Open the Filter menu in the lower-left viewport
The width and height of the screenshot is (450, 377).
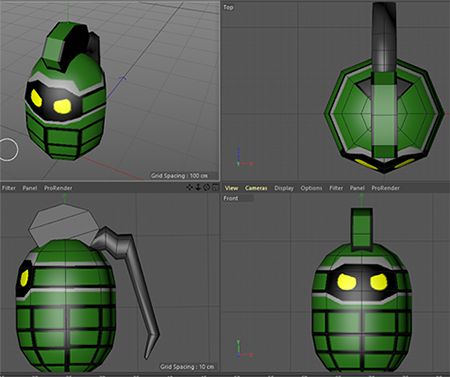point(9,188)
